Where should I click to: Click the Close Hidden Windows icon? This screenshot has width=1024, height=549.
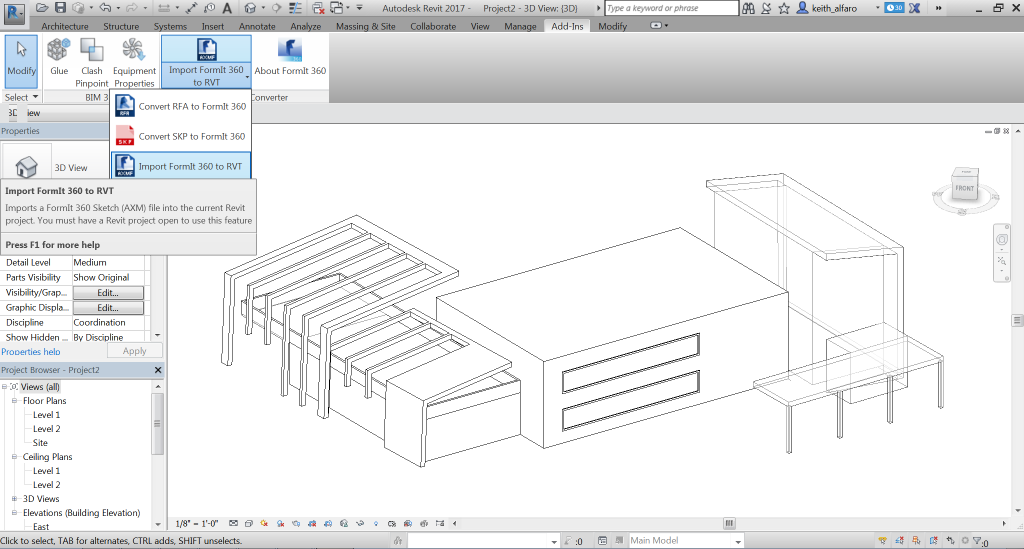[x=318, y=8]
